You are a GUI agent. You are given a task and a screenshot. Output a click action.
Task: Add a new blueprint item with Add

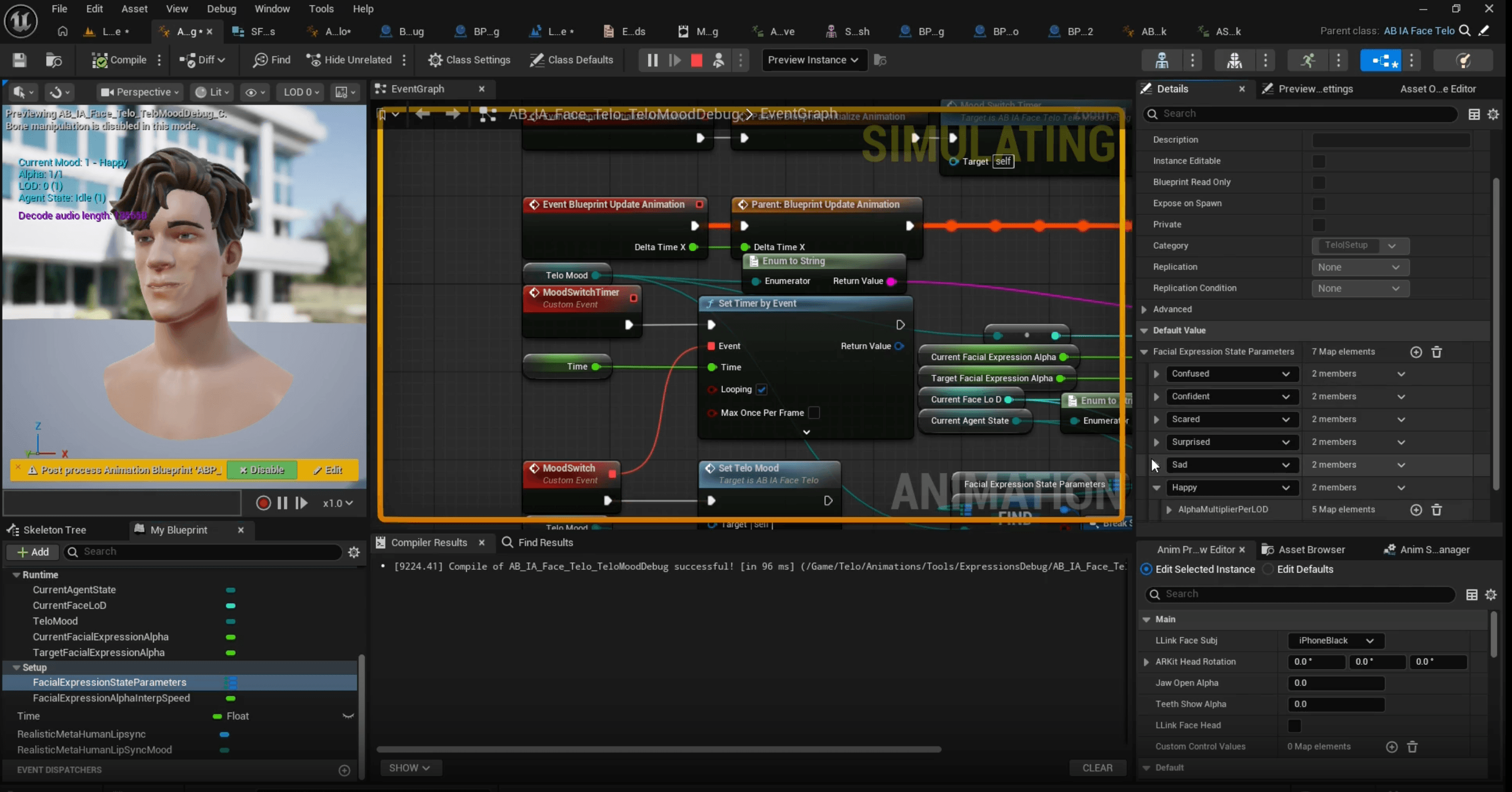pyautogui.click(x=33, y=552)
